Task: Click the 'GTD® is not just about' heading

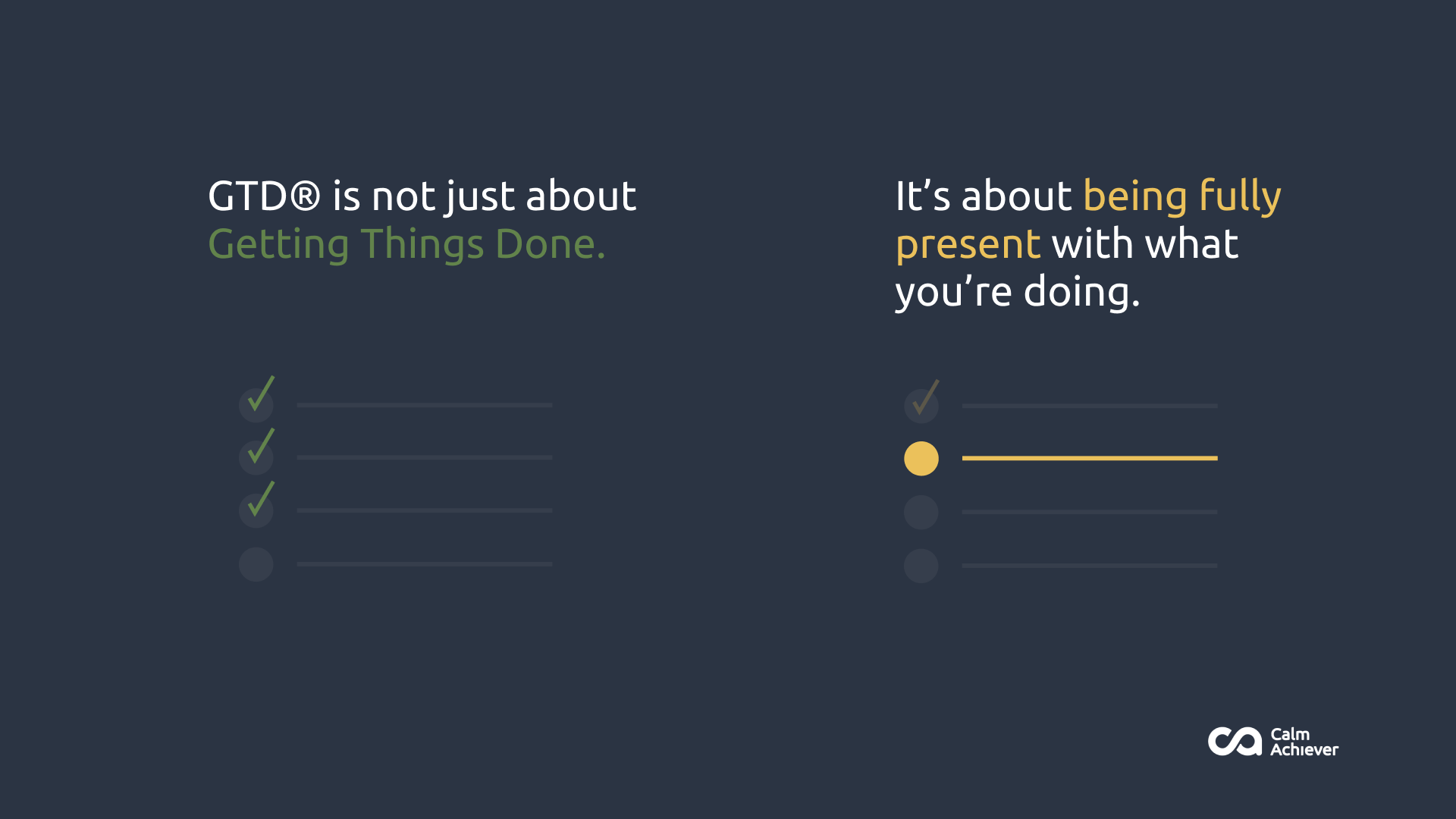Action: [422, 196]
